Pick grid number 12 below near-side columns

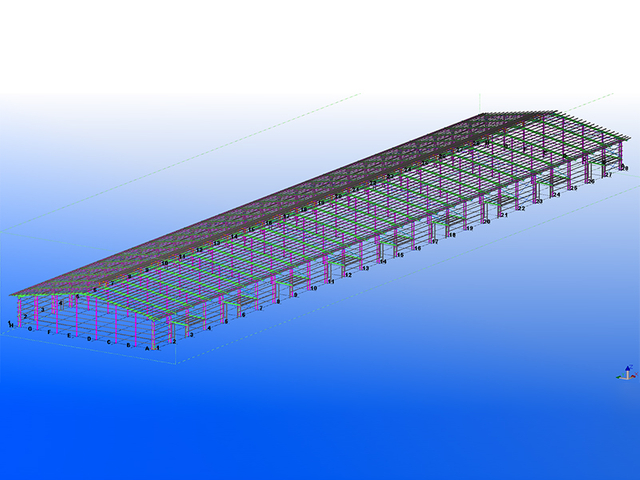(x=348, y=275)
